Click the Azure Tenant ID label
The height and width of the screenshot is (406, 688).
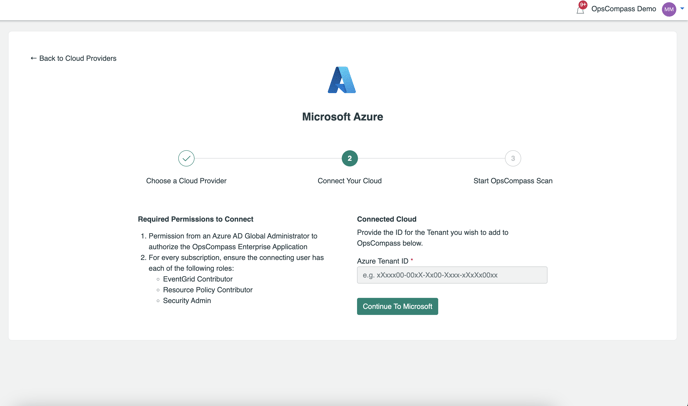[x=383, y=261]
